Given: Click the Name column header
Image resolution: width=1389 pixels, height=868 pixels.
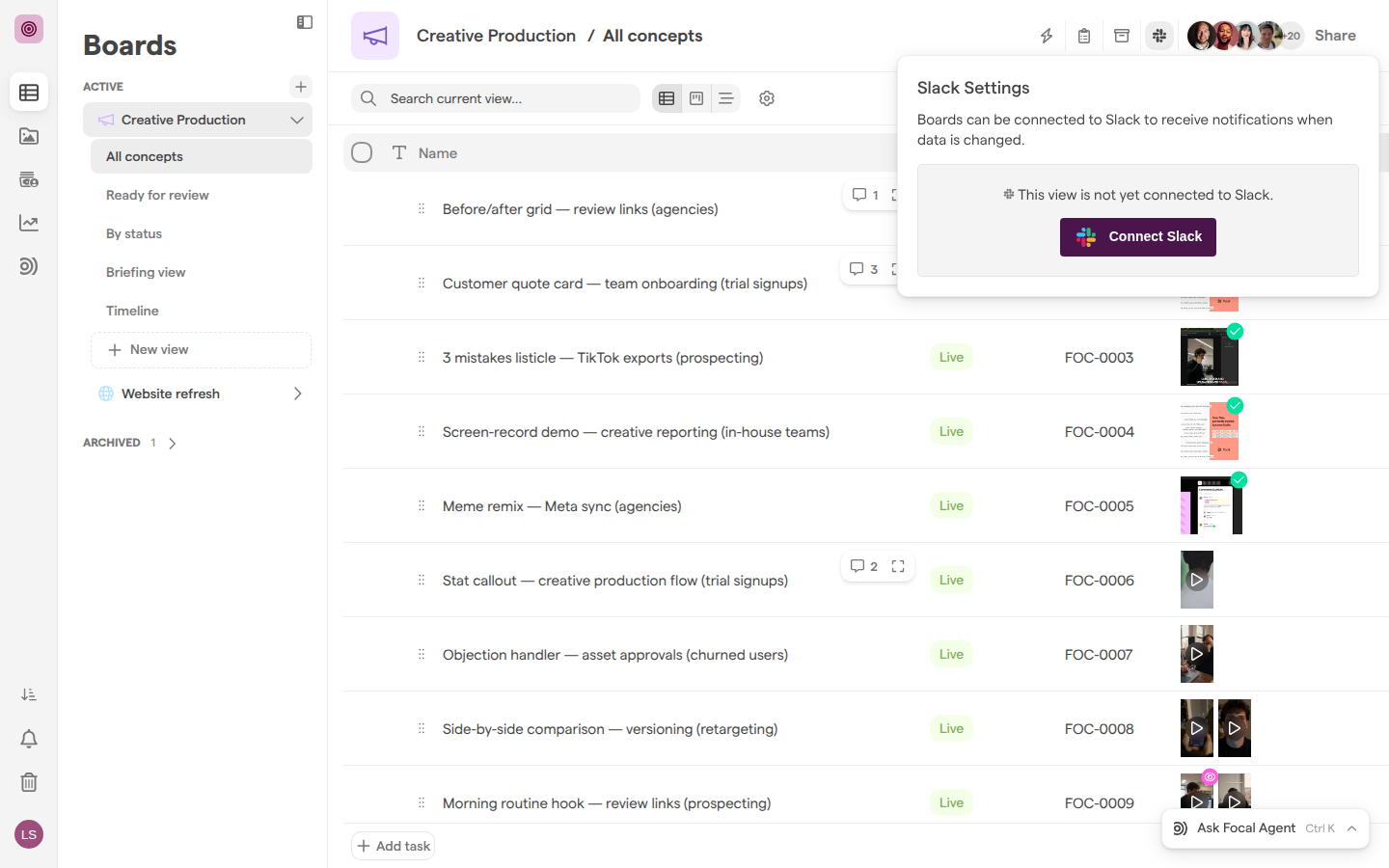Looking at the screenshot, I should pyautogui.click(x=438, y=153).
